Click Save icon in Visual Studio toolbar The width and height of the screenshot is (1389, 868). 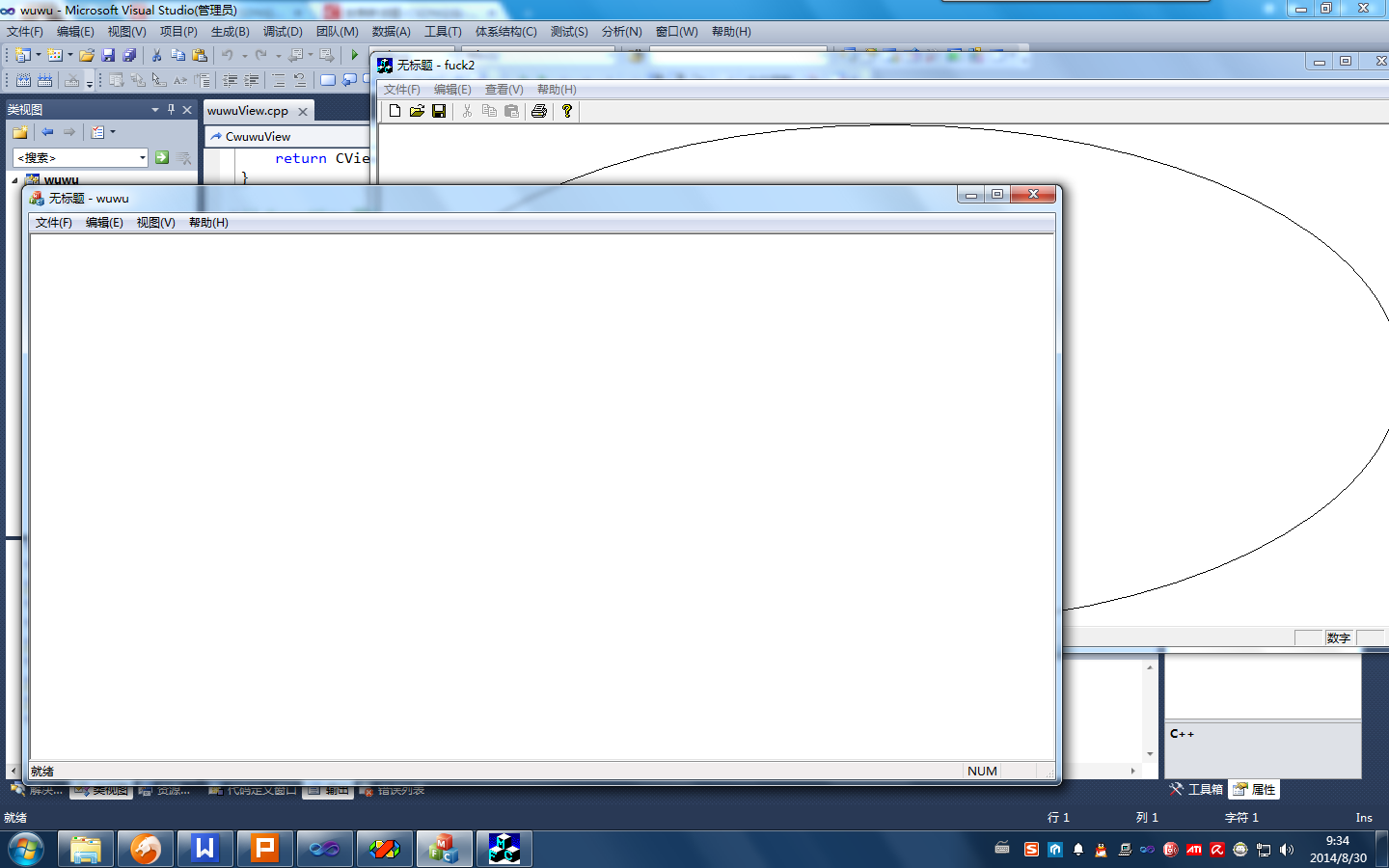pos(108,55)
